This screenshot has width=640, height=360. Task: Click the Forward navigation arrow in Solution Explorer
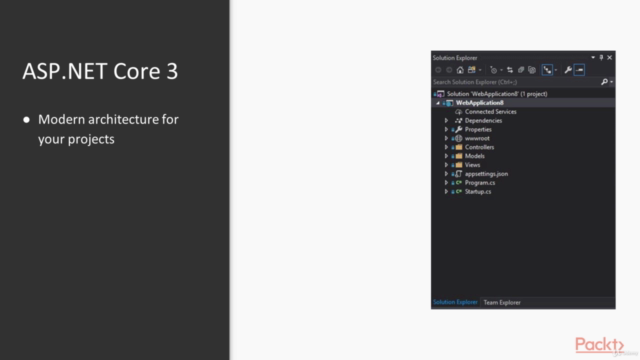449,70
